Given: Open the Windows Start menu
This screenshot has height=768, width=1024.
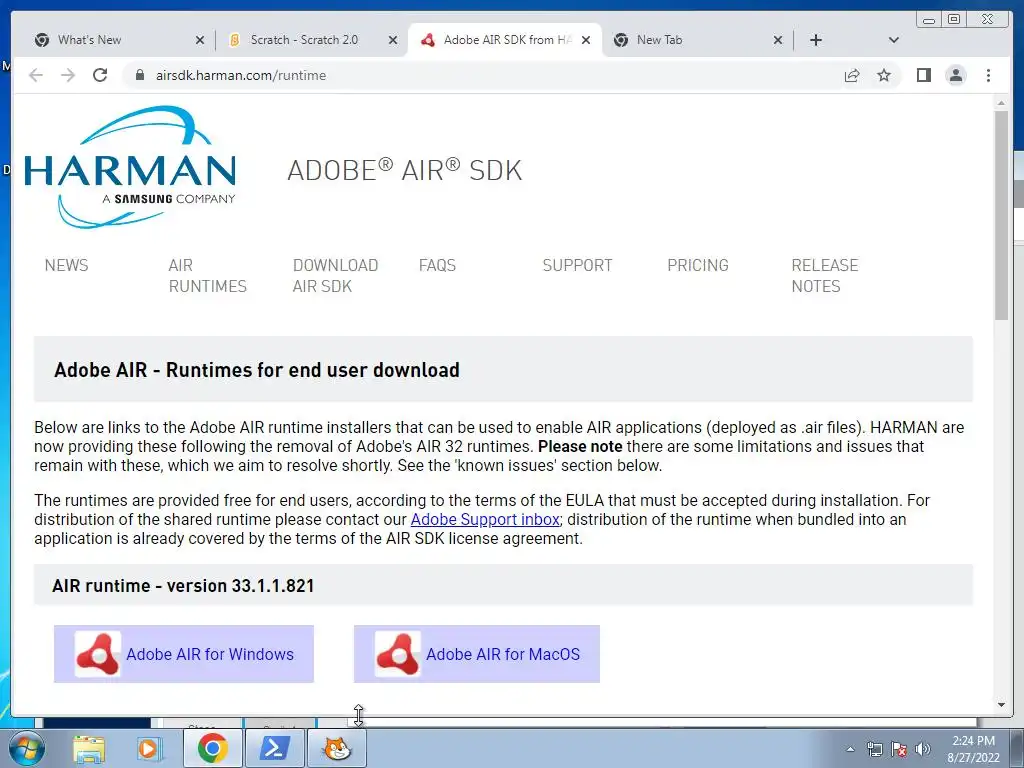Looking at the screenshot, I should click(x=27, y=748).
